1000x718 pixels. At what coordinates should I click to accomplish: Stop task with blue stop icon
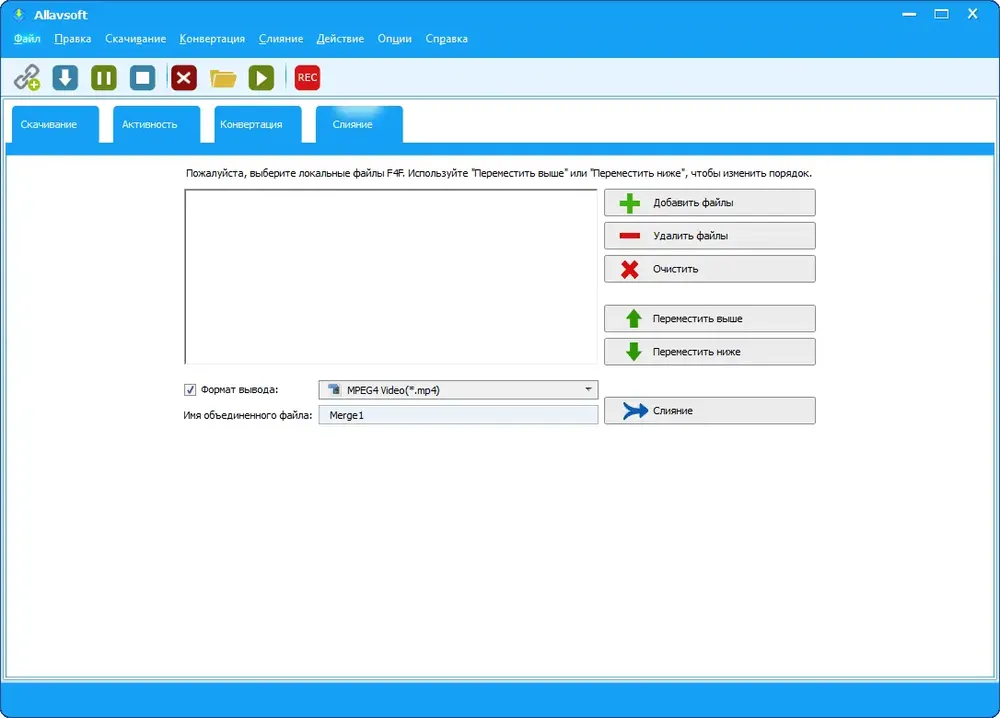[143, 78]
